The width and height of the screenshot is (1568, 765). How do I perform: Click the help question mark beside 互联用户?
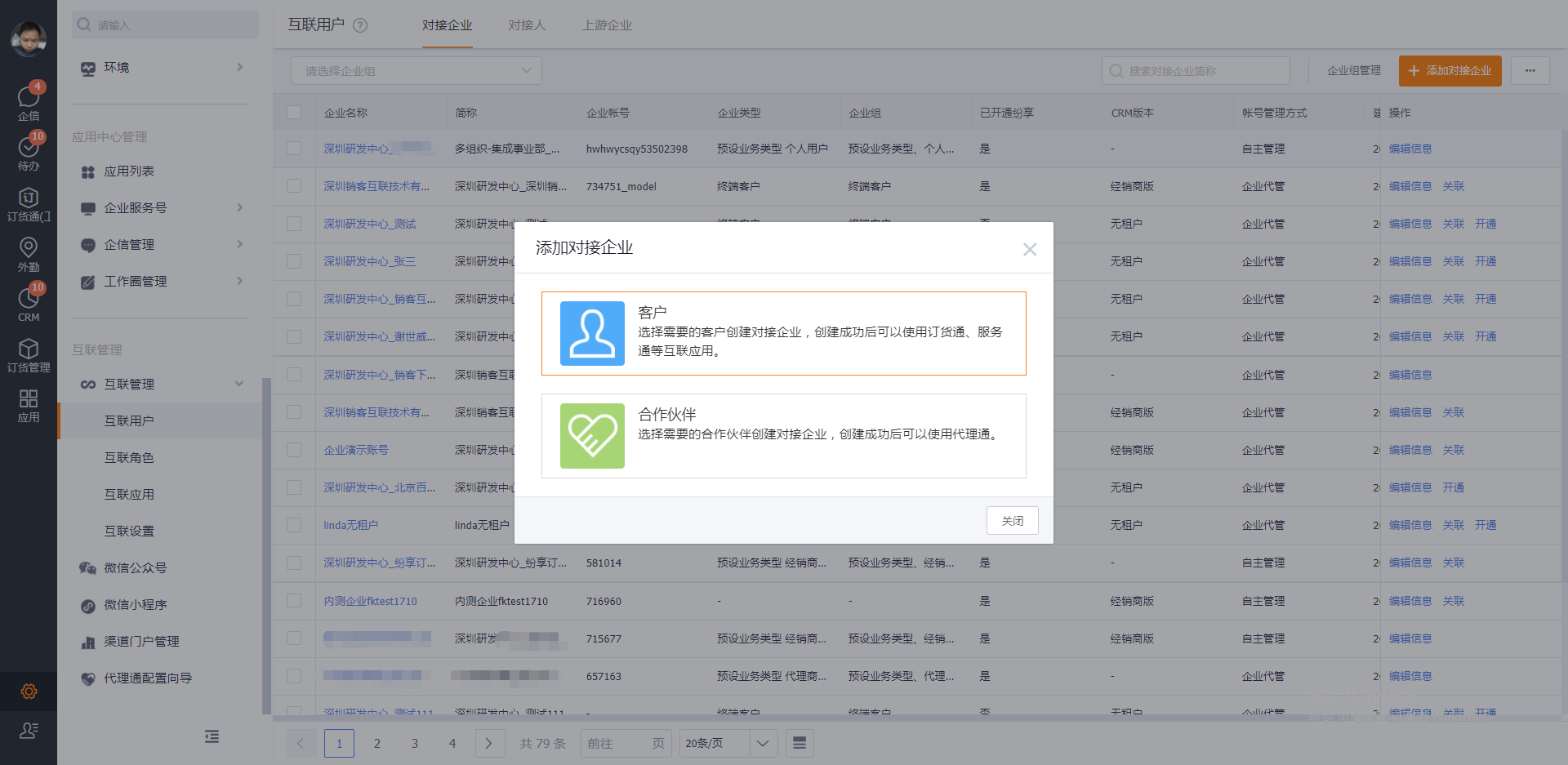(360, 25)
